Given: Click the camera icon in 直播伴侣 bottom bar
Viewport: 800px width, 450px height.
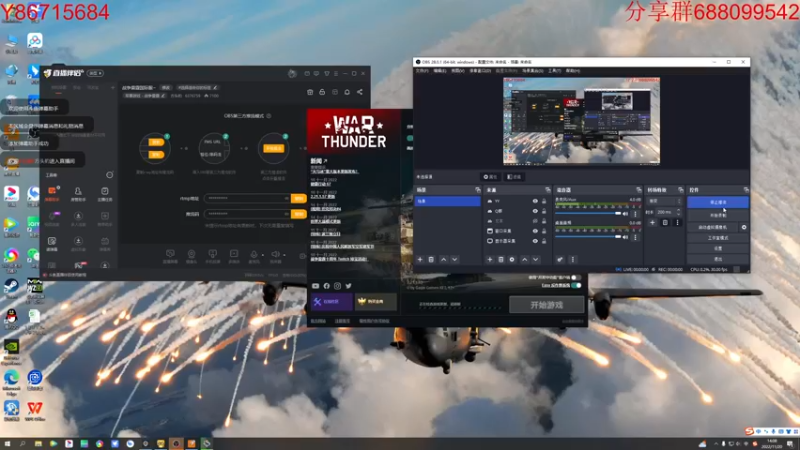Looking at the screenshot, I should (191, 254).
